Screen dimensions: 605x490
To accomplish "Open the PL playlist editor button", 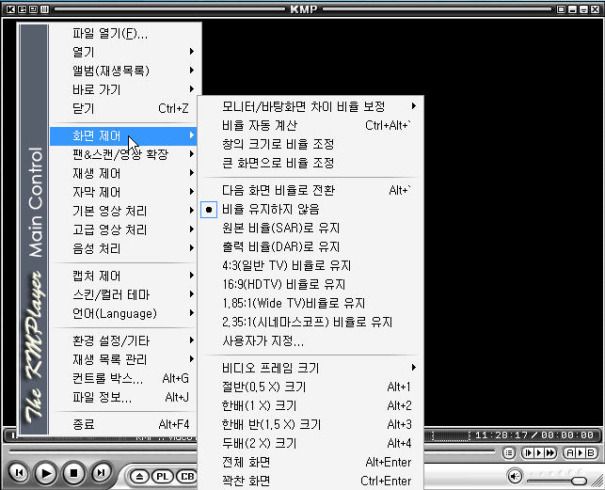I will point(162,477).
